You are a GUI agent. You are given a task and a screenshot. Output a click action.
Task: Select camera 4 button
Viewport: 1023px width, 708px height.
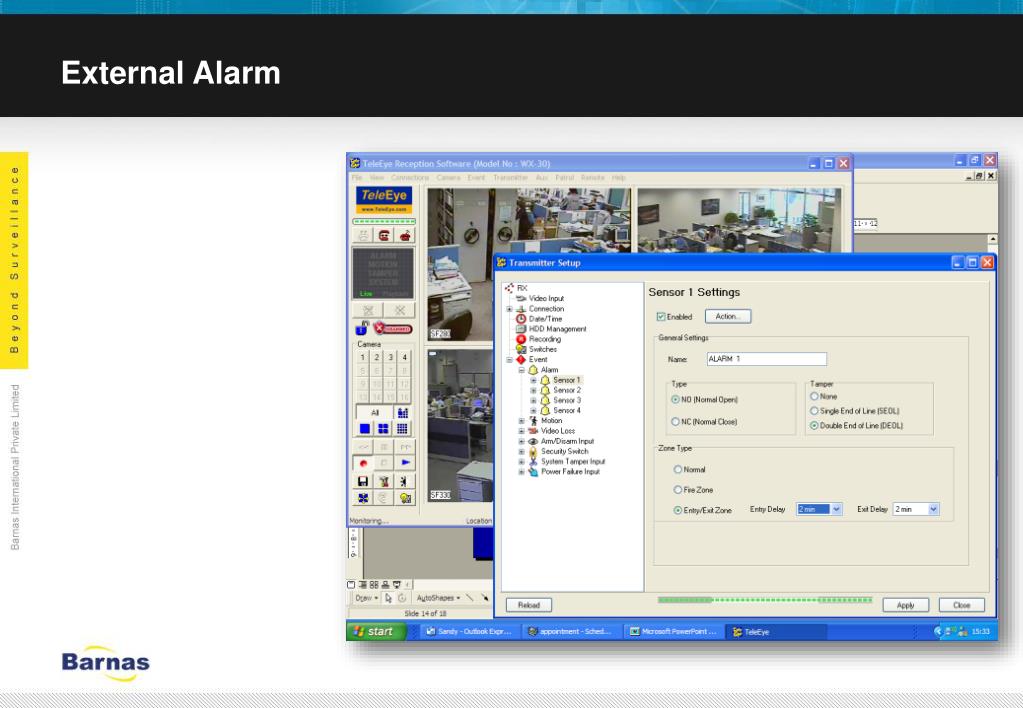(405, 357)
